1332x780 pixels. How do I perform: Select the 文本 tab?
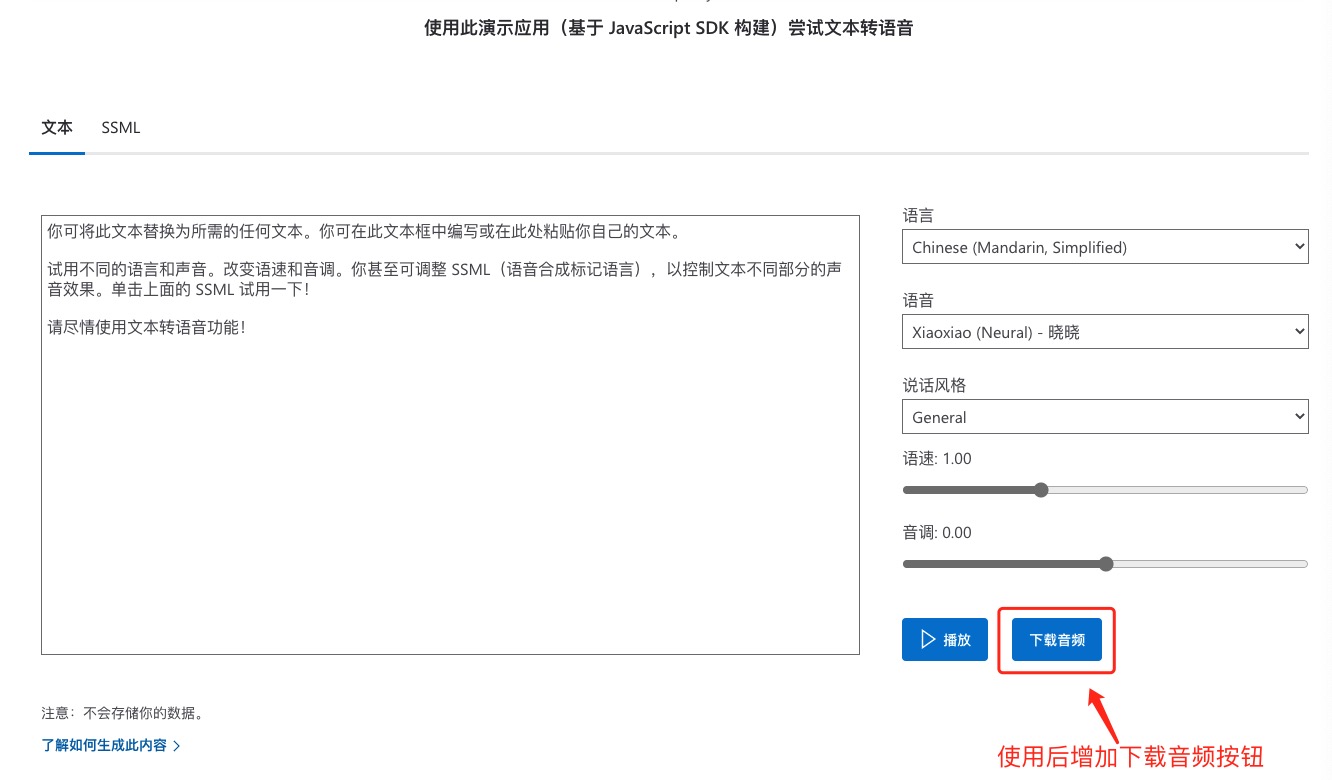point(57,127)
